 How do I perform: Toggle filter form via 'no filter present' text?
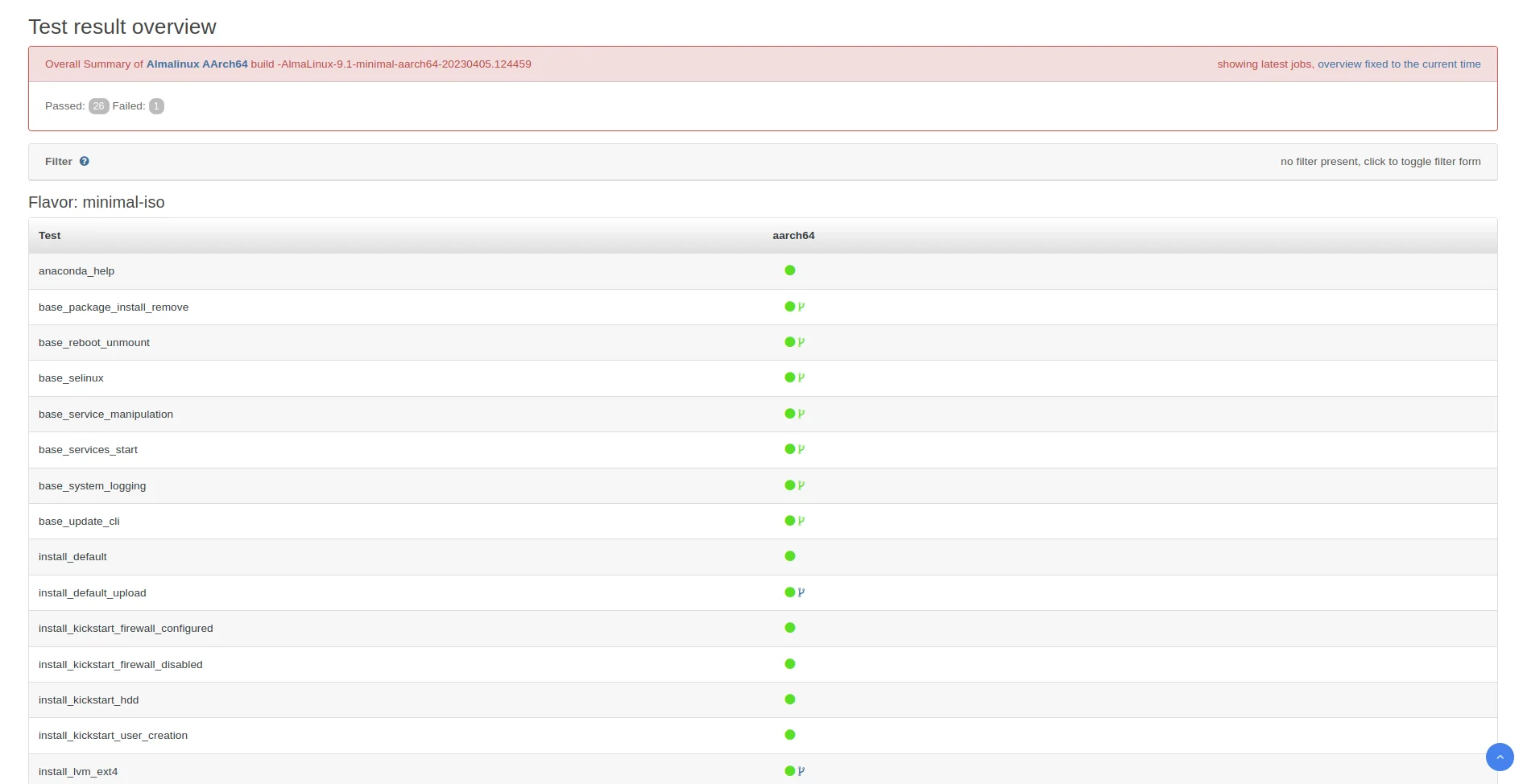pos(1380,162)
